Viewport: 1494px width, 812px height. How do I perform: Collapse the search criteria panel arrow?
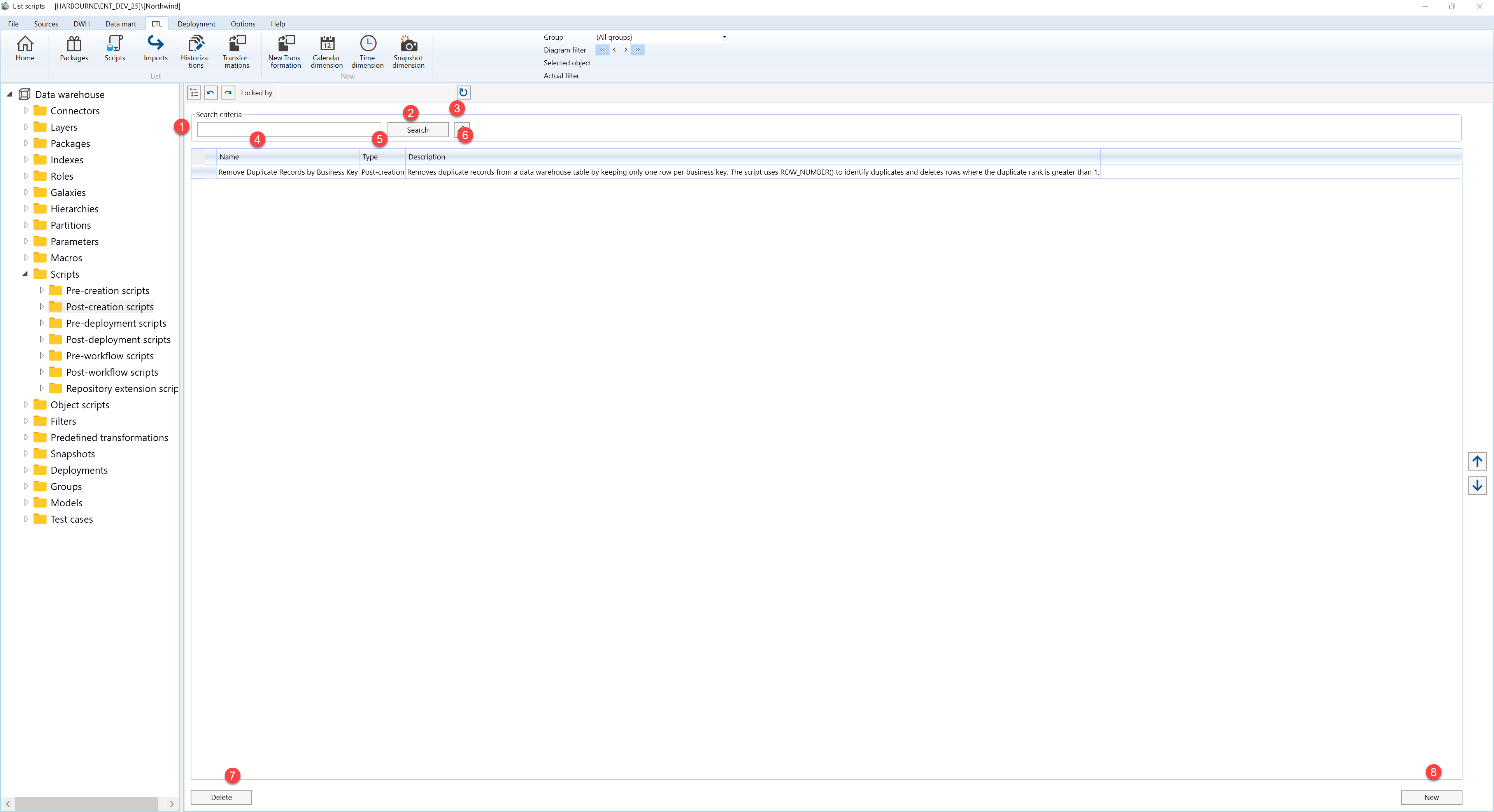462,130
